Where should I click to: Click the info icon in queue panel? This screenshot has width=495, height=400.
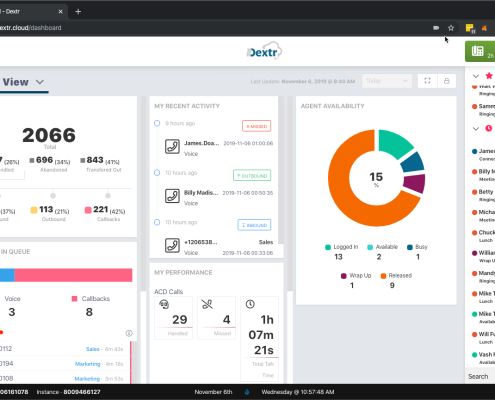(129, 333)
